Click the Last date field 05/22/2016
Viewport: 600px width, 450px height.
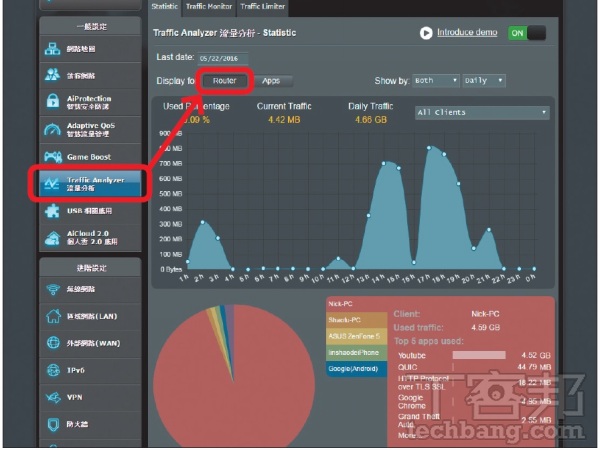pyautogui.click(x=223, y=59)
